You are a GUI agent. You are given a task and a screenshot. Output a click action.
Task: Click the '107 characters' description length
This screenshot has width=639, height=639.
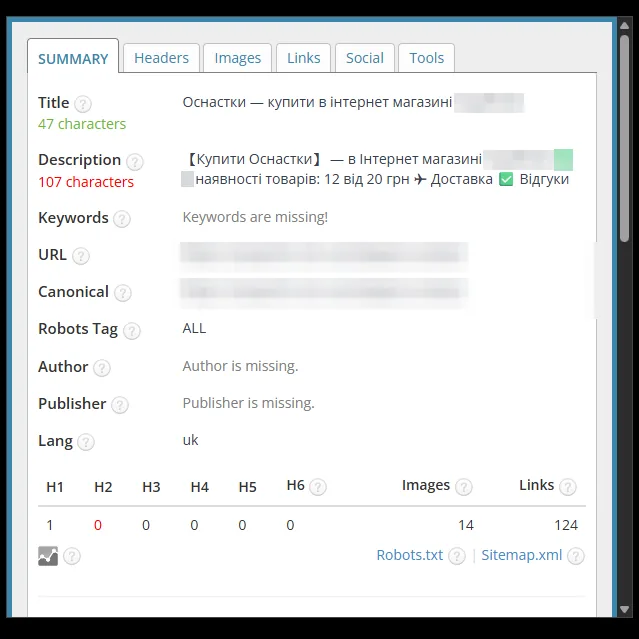click(x=86, y=182)
